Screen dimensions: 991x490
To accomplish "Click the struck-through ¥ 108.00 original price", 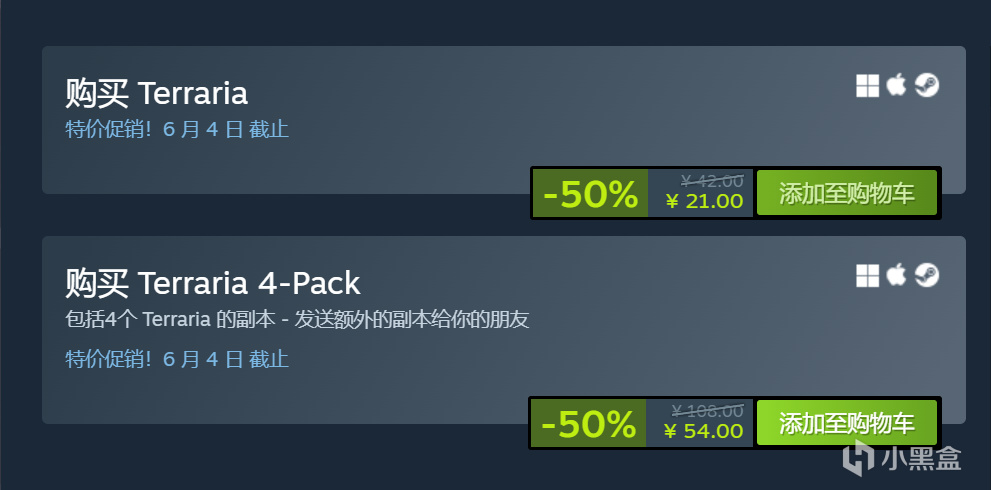I will (x=707, y=412).
